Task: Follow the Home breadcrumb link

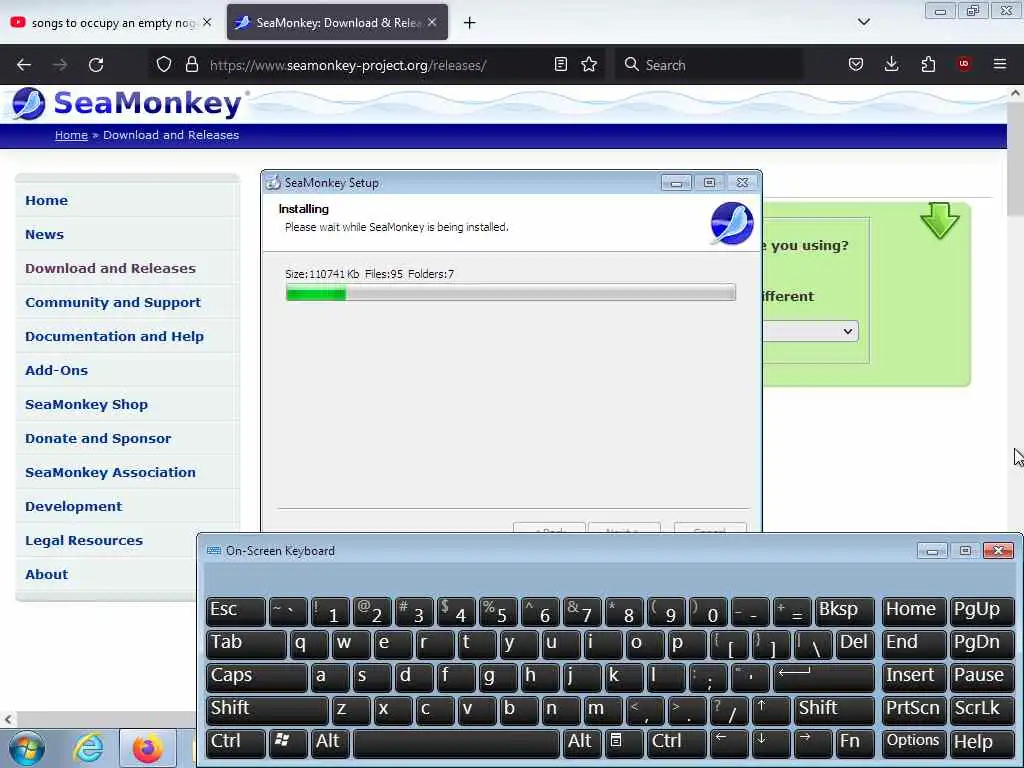Action: click(71, 135)
